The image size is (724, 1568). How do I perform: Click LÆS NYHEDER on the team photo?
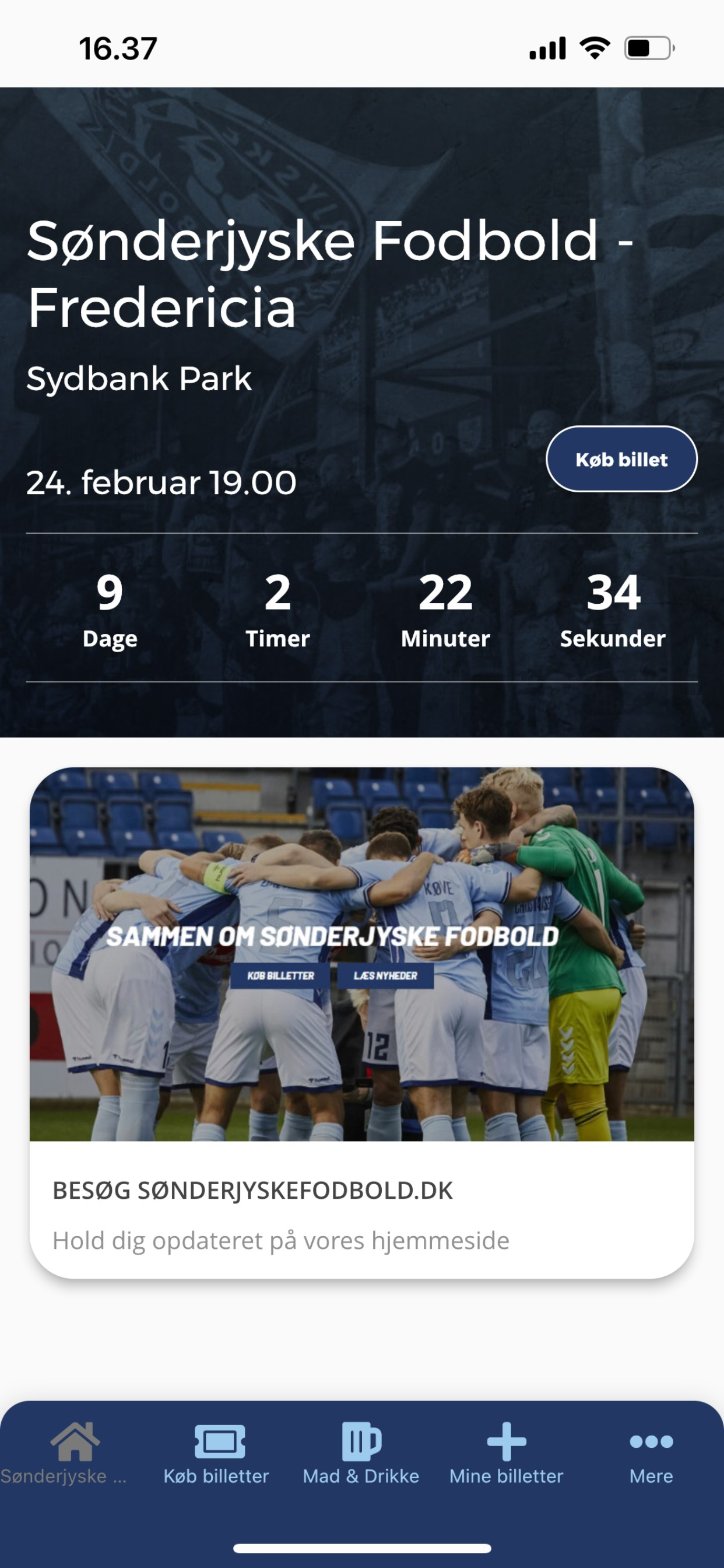click(x=385, y=975)
